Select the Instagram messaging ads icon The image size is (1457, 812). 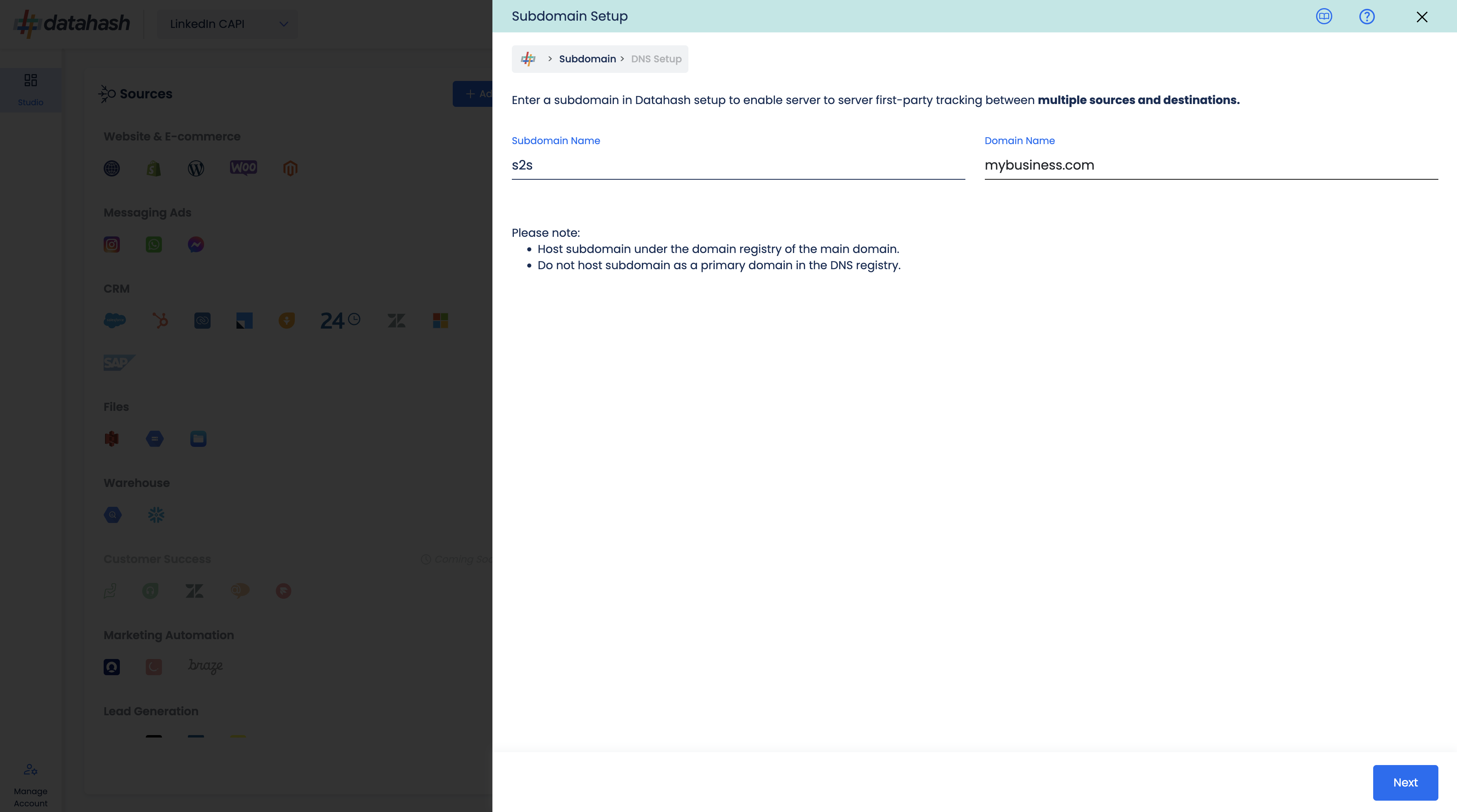coord(111,244)
